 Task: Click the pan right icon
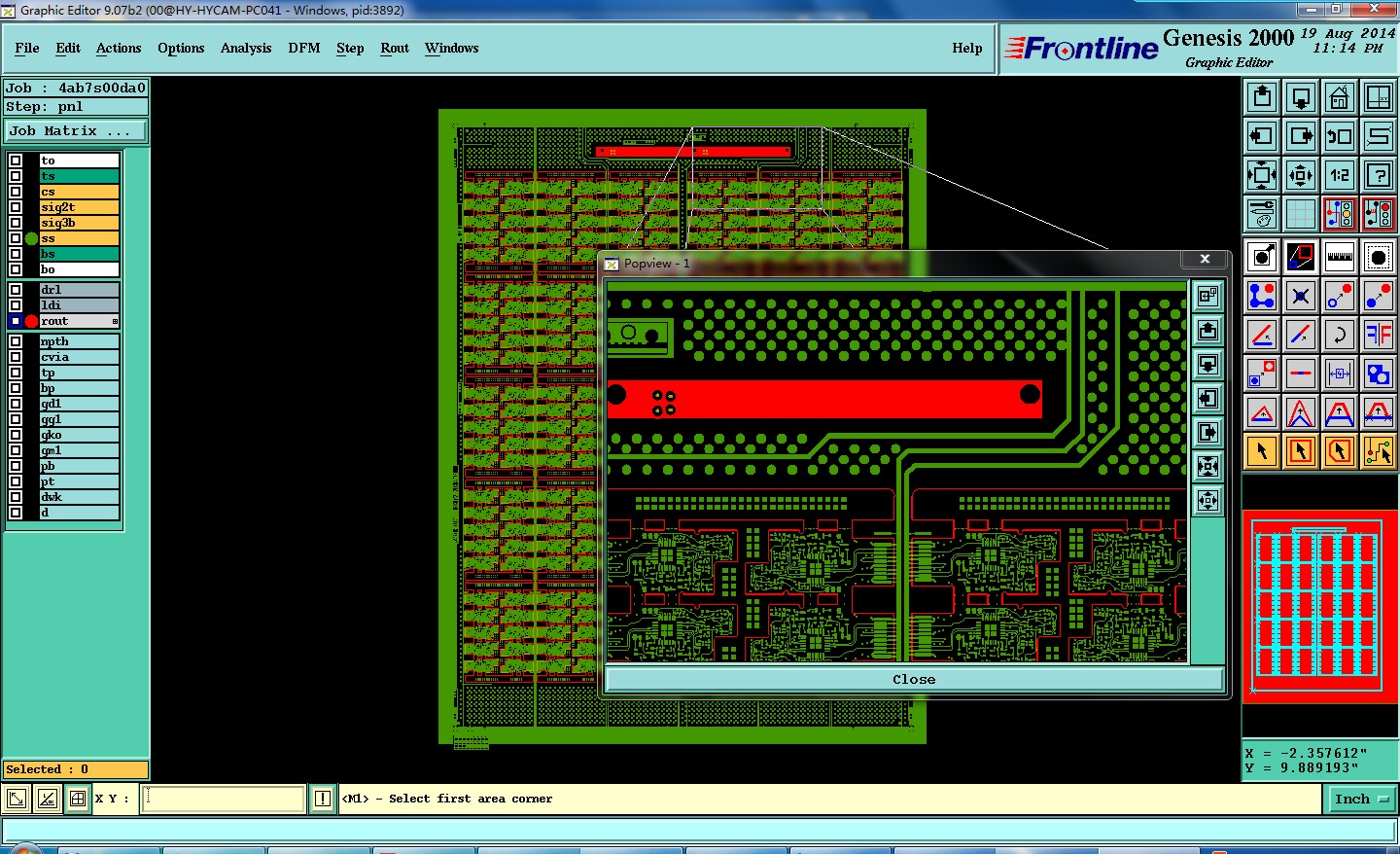tap(1301, 136)
